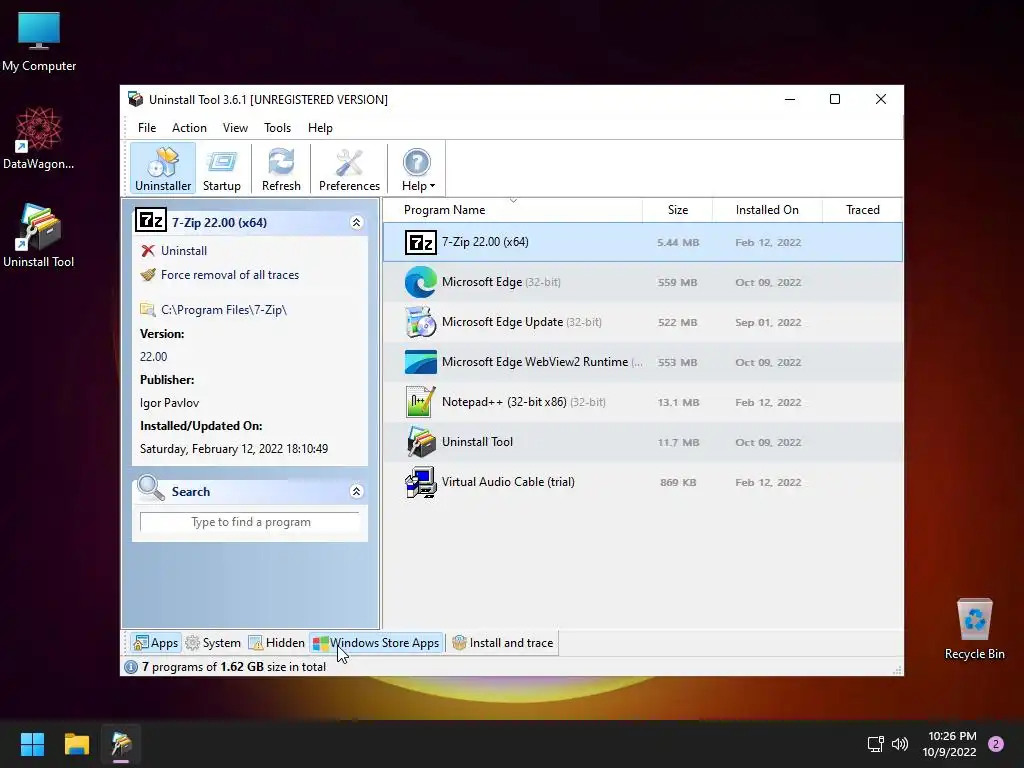The width and height of the screenshot is (1024, 768).
Task: Click the Uninstall Tool taskbar button
Action: (x=121, y=744)
